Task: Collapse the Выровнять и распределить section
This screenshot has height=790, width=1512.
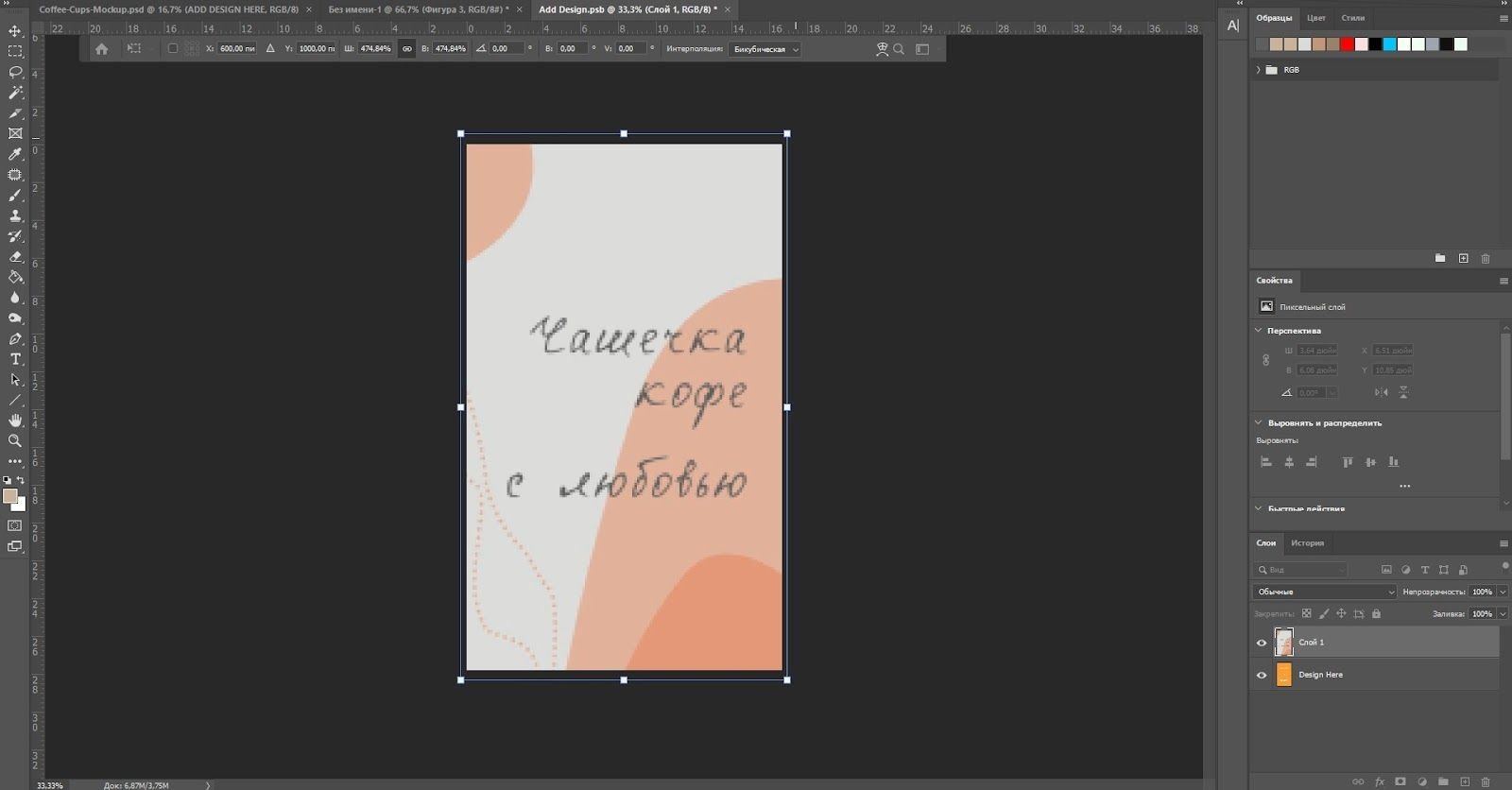Action: [x=1258, y=422]
